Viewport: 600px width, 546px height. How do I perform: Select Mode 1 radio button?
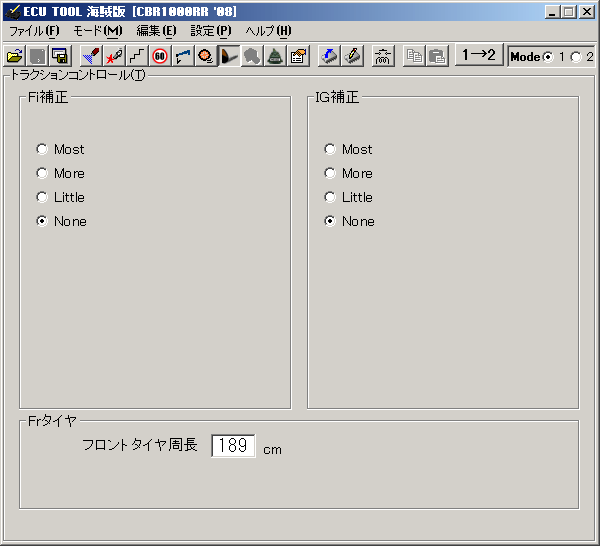(x=548, y=57)
